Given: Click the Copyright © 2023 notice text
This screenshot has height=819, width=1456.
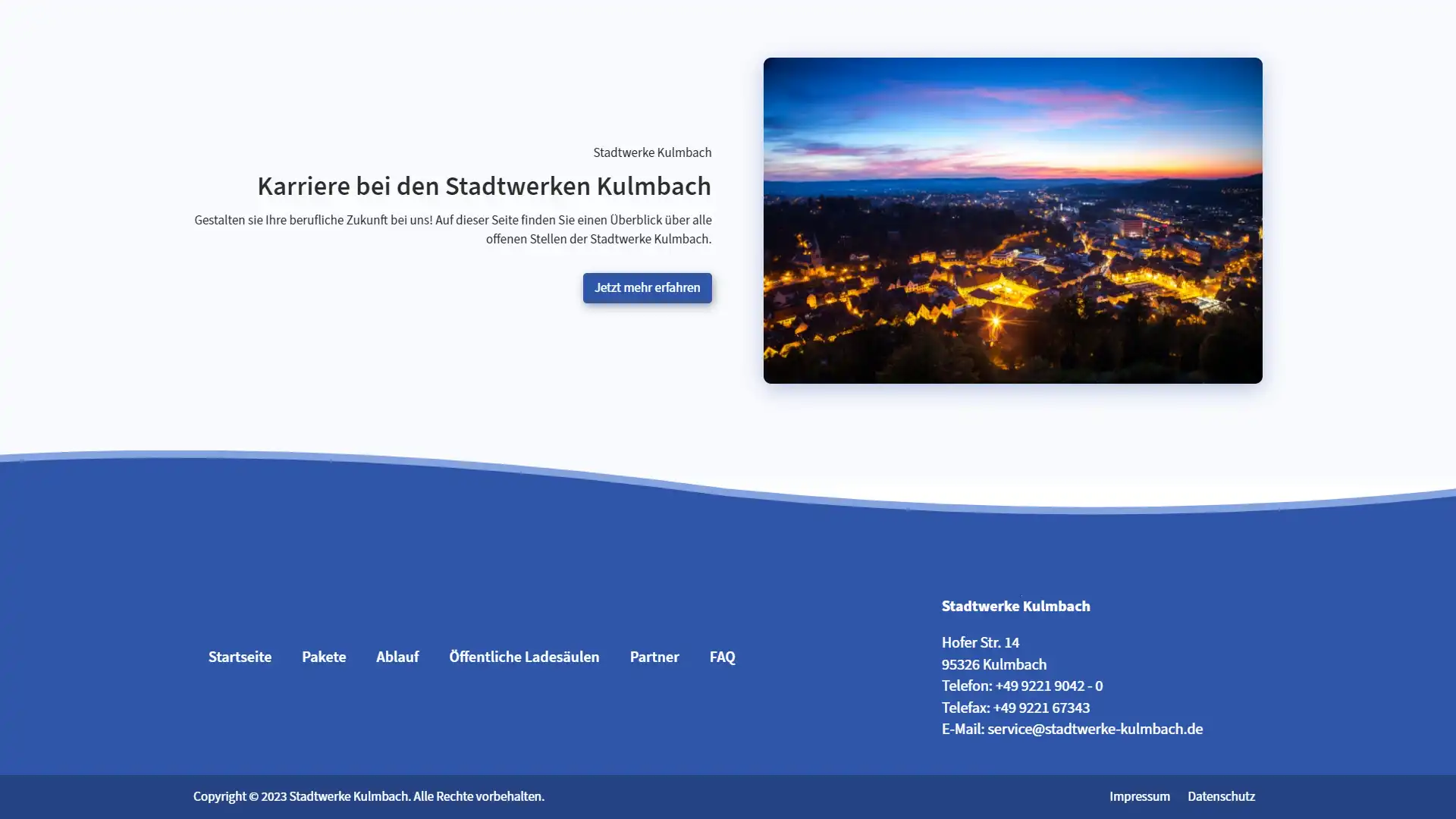Looking at the screenshot, I should point(369,796).
